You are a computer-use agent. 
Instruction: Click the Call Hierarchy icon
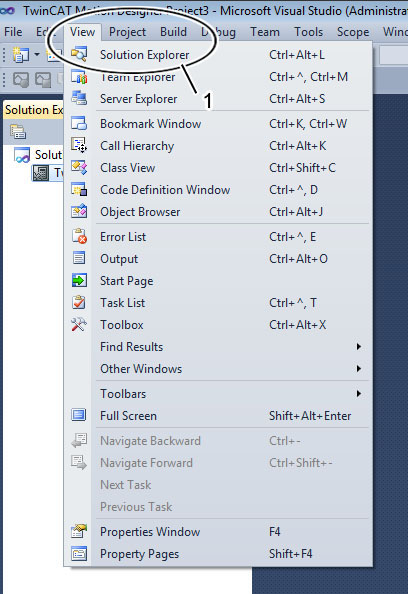79,145
